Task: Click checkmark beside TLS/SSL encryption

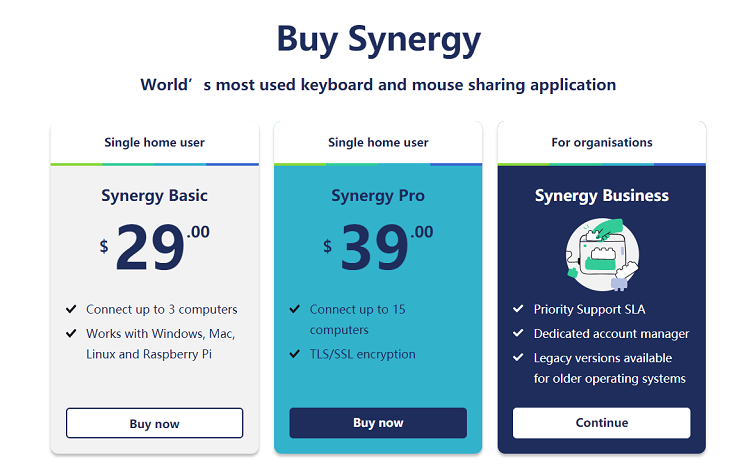Action: click(295, 354)
